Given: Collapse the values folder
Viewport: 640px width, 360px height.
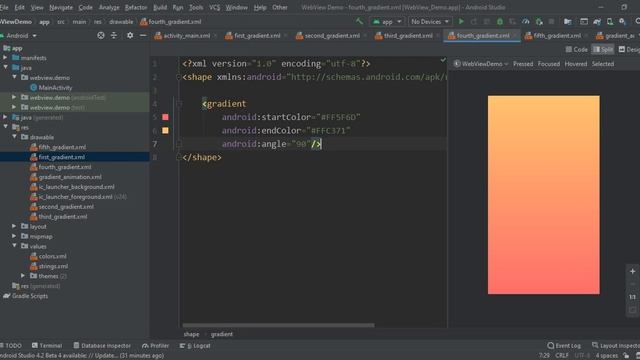Looking at the screenshot, I should click(x=15, y=246).
